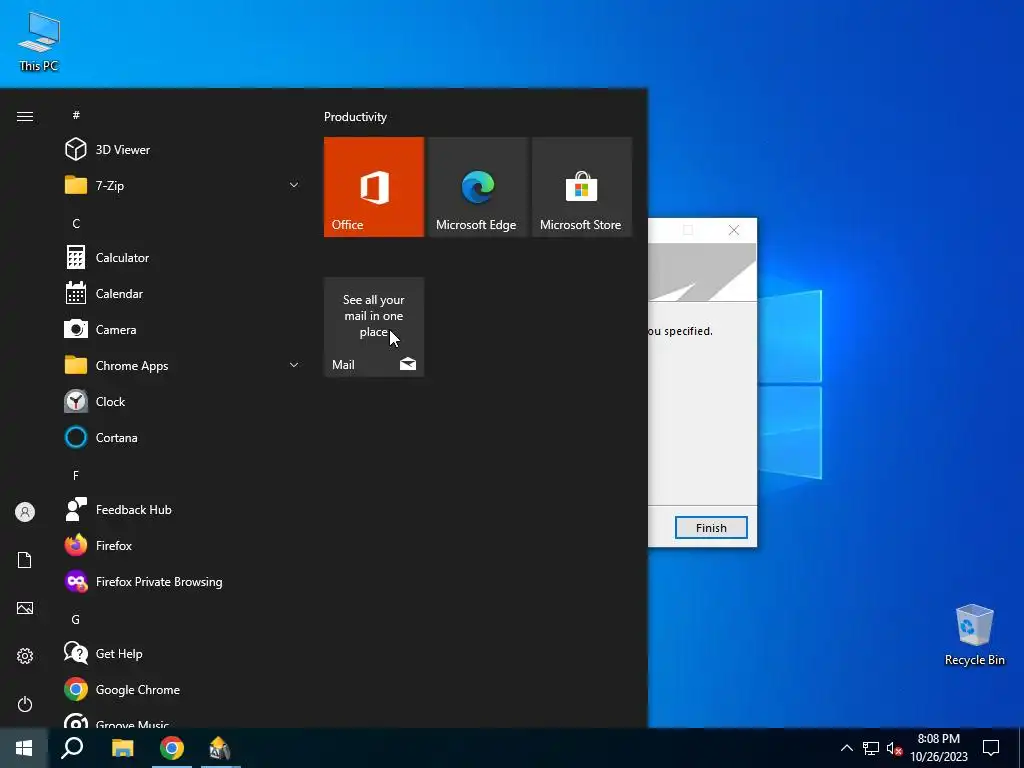Open Groove Music in the app list
The height and width of the screenshot is (768, 1024).
183,720
